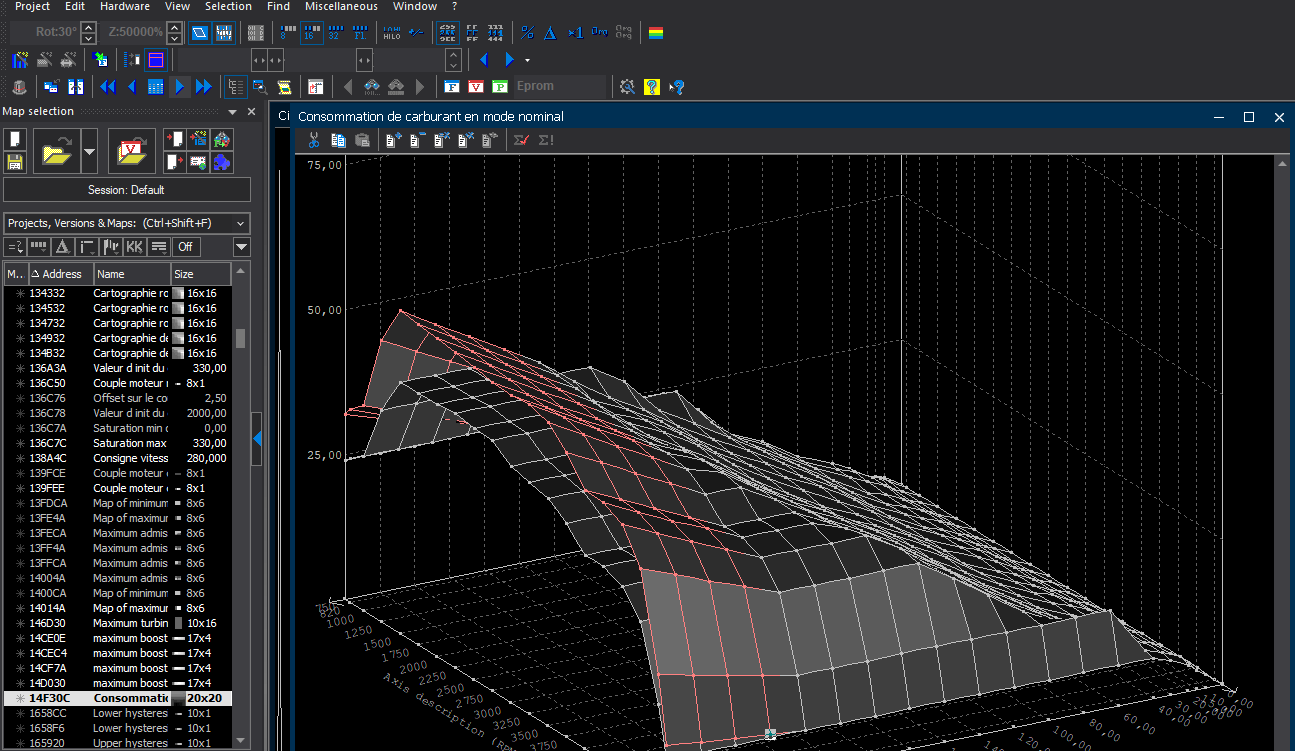Toggle the Off filter button
The height and width of the screenshot is (751, 1295).
(186, 246)
